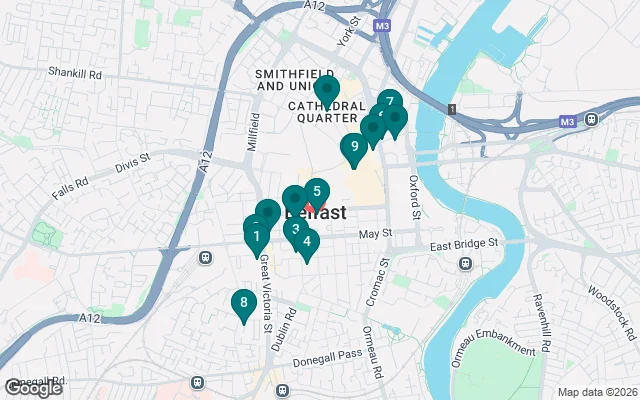Click the M3 shield on the eastern motorway
The image size is (640, 400).
568,121
